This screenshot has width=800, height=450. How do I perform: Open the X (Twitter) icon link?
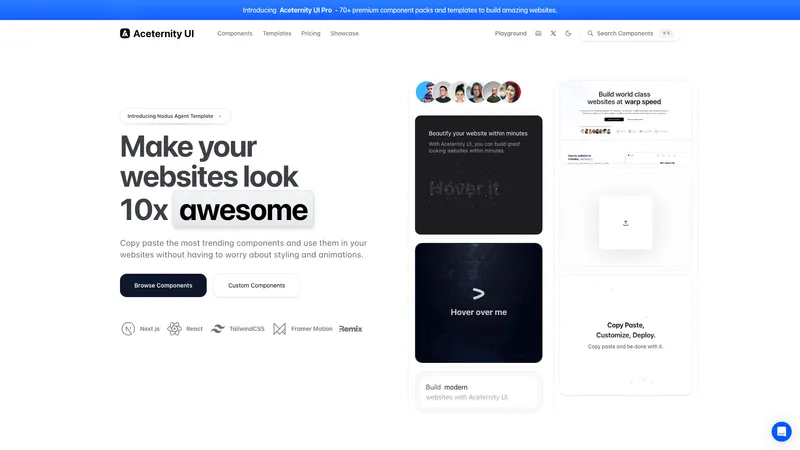pyautogui.click(x=553, y=34)
